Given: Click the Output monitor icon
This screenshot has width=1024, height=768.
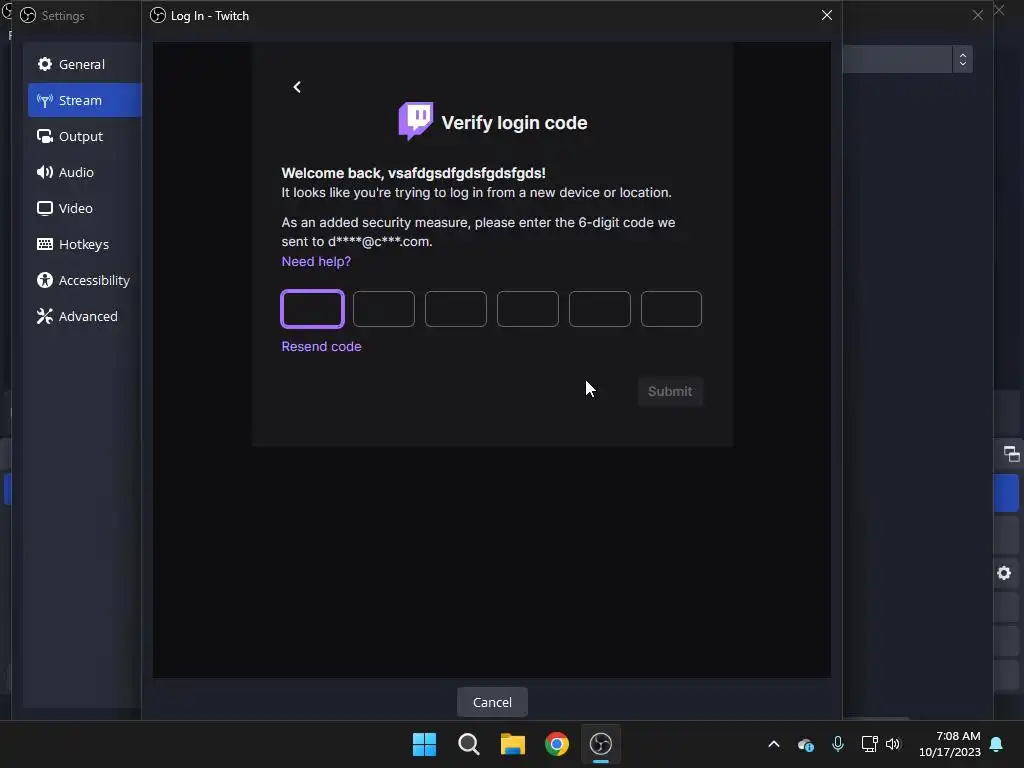Looking at the screenshot, I should coord(44,136).
